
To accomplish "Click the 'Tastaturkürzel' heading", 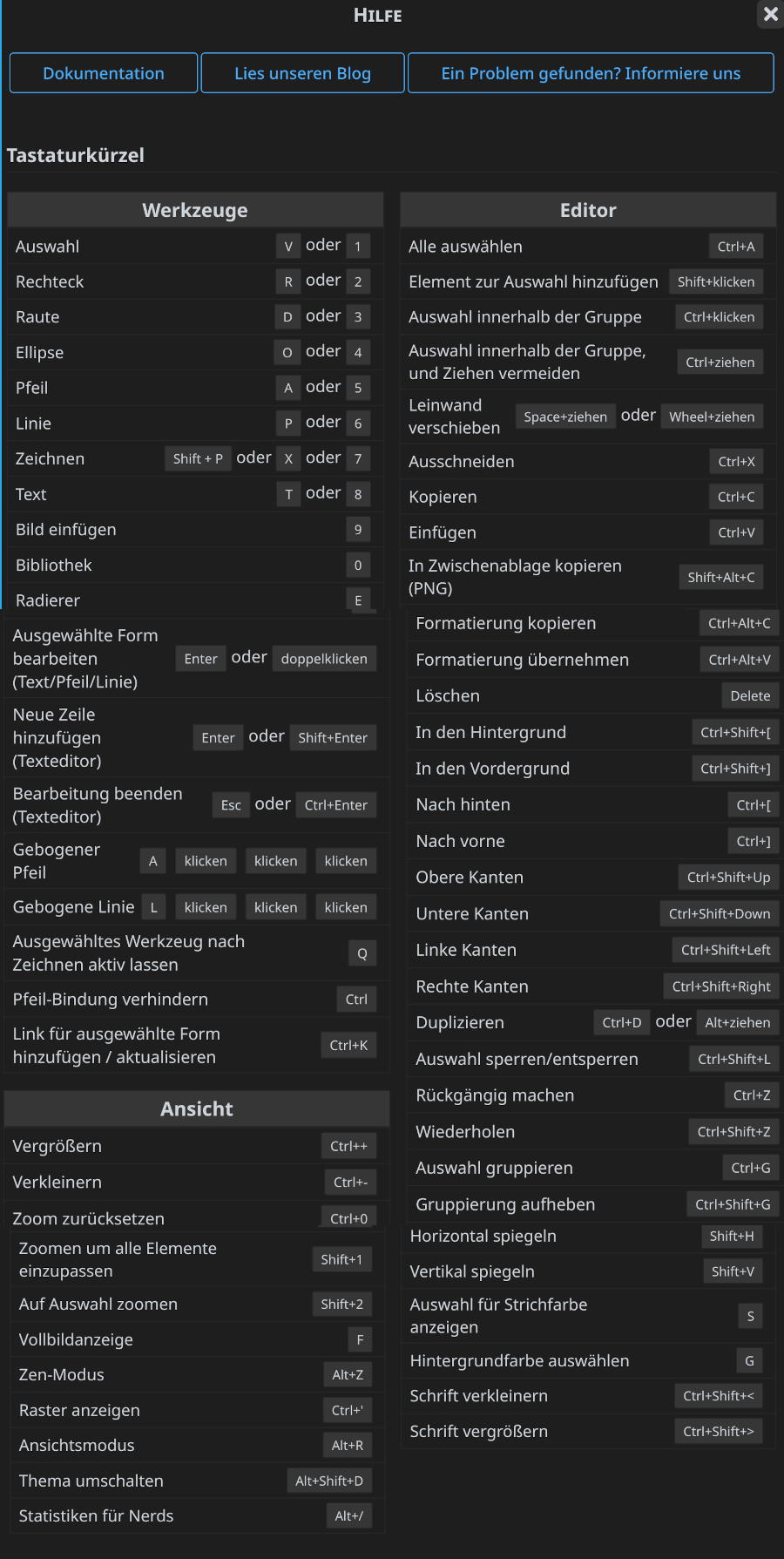I will point(76,155).
